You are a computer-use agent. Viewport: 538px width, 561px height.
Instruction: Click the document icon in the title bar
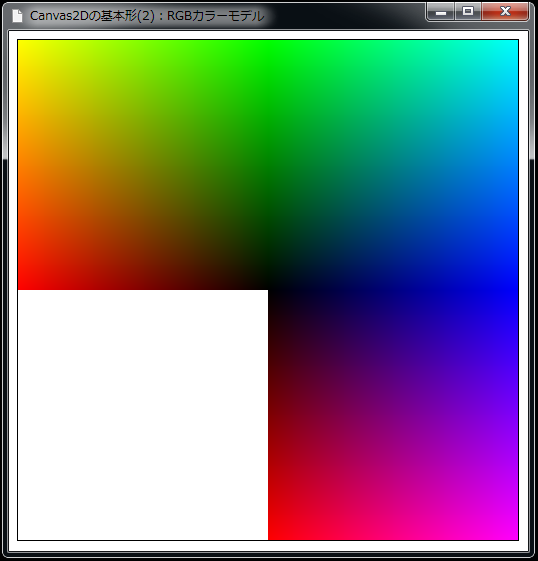[17, 16]
